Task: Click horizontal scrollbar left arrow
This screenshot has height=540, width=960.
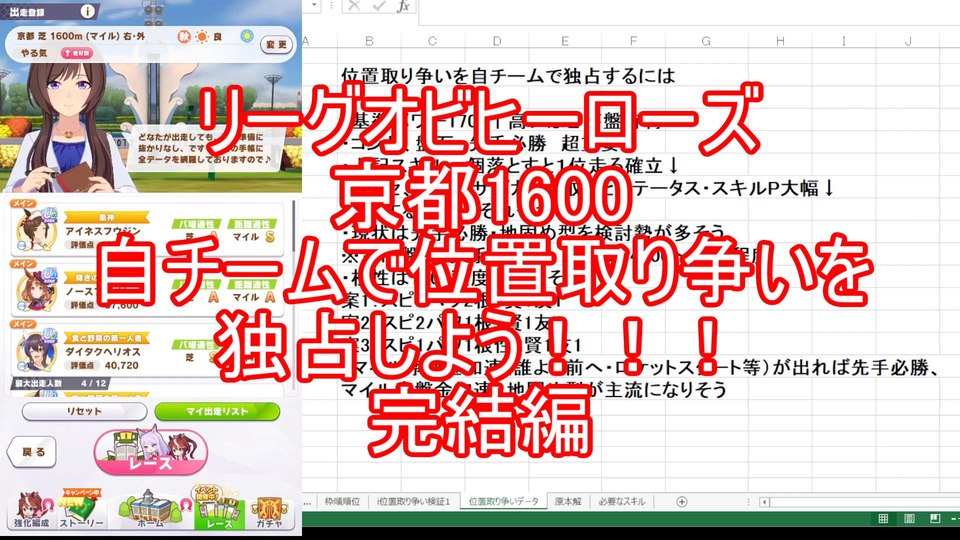Action: pos(765,502)
